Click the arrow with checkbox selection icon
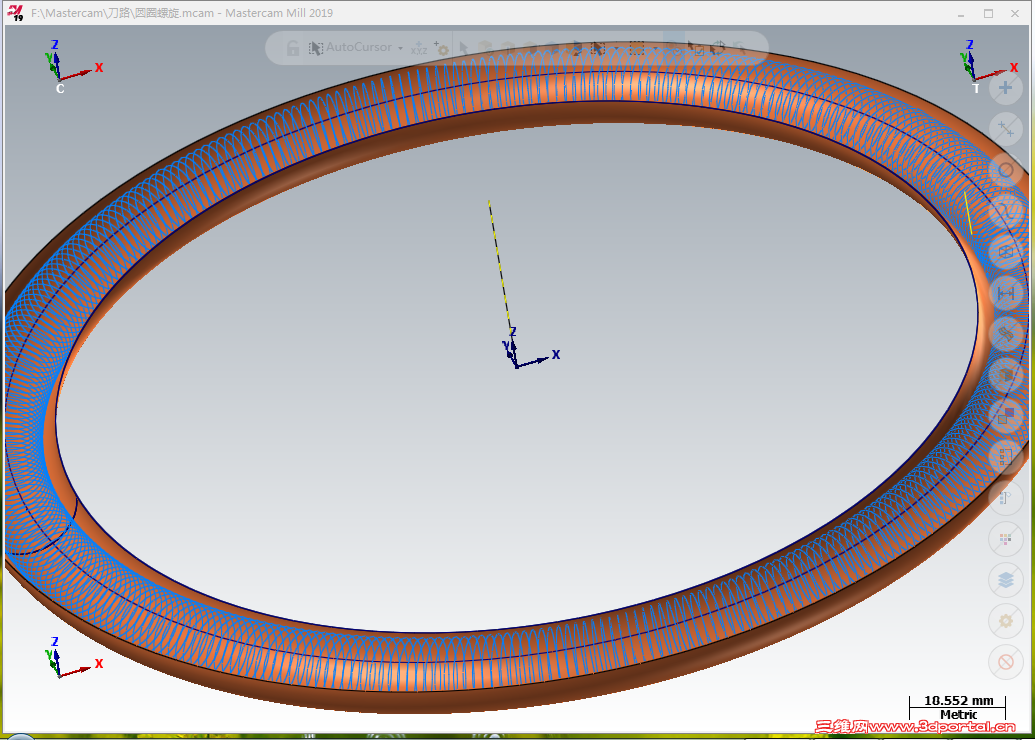The image size is (1035, 740). pos(696,48)
